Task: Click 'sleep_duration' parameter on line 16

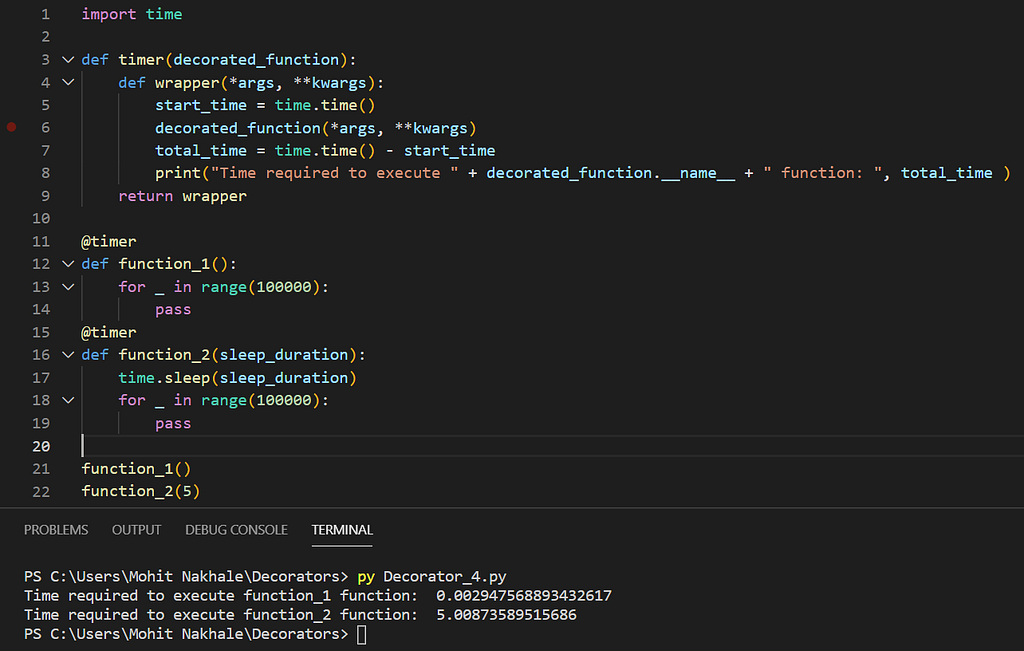Action: pos(284,355)
